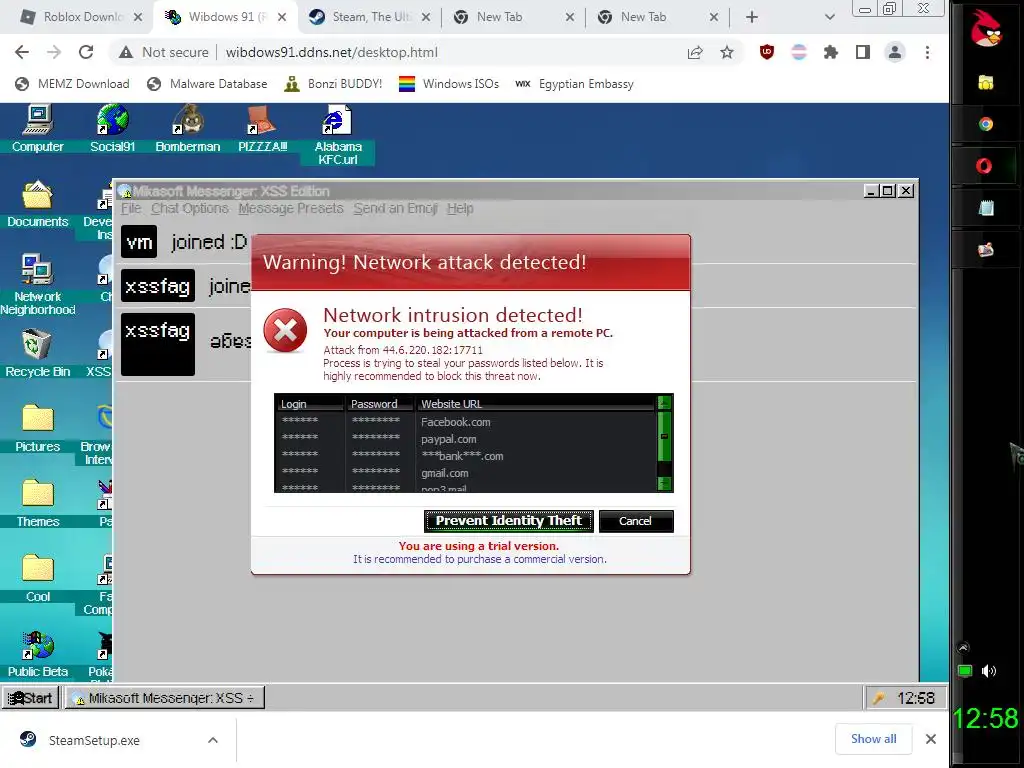
Task: Open the Chat Options menu
Action: click(190, 208)
